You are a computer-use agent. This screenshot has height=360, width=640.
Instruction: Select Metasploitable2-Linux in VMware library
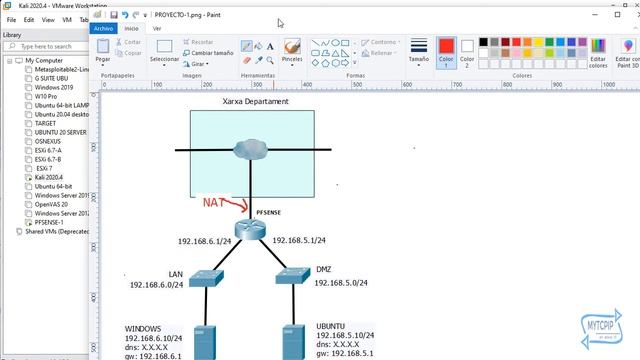click(61, 70)
